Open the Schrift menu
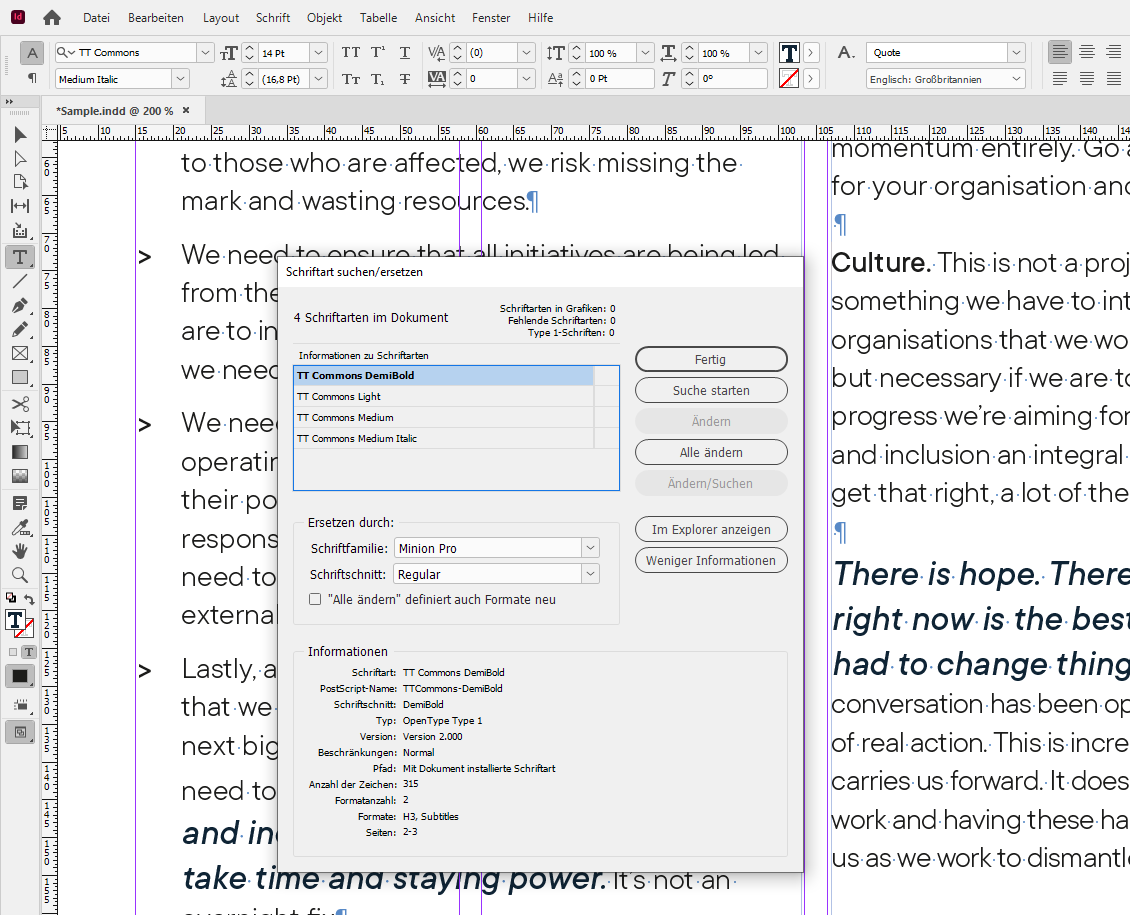The width and height of the screenshot is (1130, 915). click(x=272, y=17)
